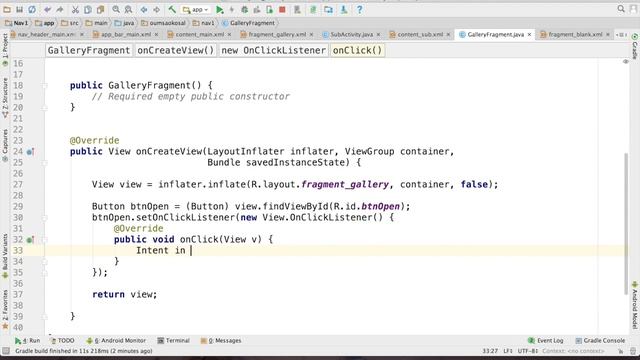Open the Gradle tool window on right
Viewport: 640px width, 360px height.
(x=635, y=46)
